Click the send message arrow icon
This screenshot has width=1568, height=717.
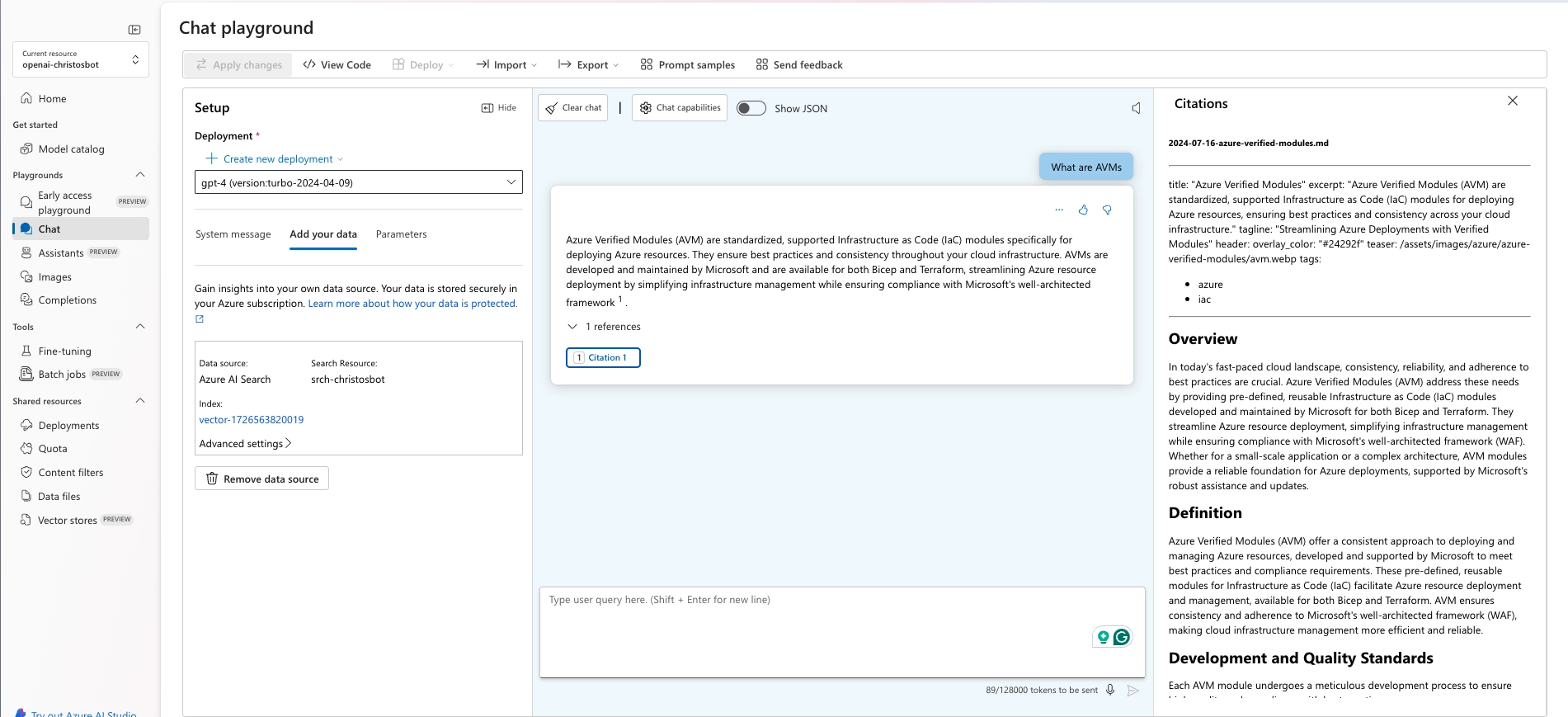pos(1133,690)
